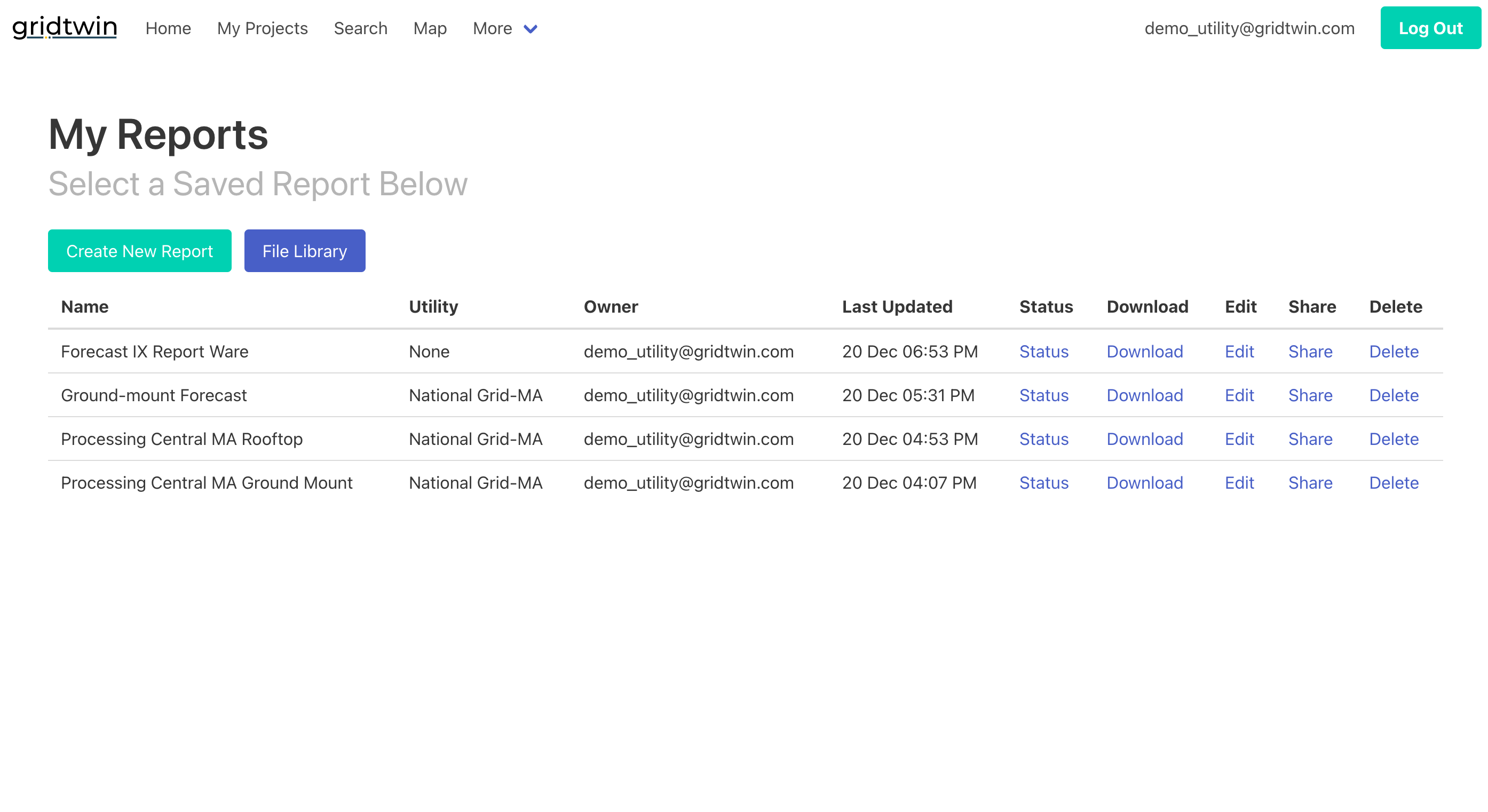Sort reports by the Name column header
The width and height of the screenshot is (1488, 812).
pos(84,307)
